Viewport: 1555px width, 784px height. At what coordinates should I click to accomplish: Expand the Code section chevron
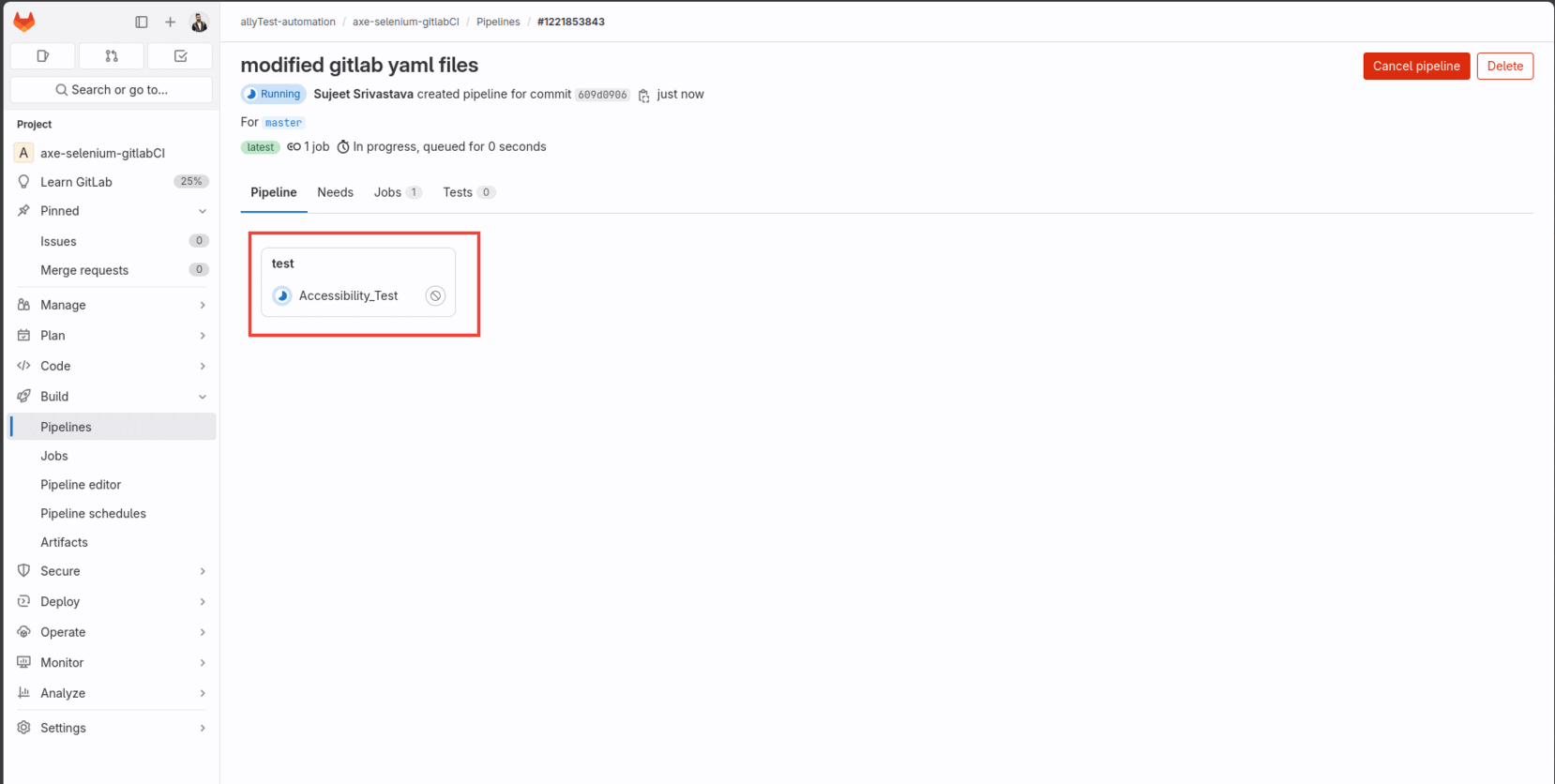pos(203,366)
